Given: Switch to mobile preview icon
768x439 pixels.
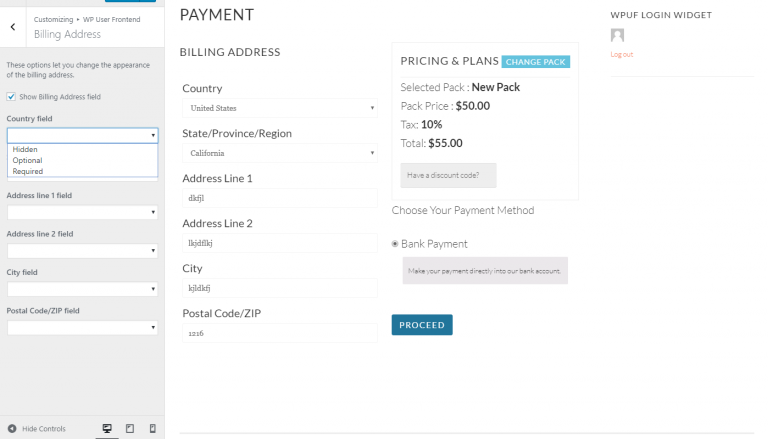Looking at the screenshot, I should tap(152, 428).
